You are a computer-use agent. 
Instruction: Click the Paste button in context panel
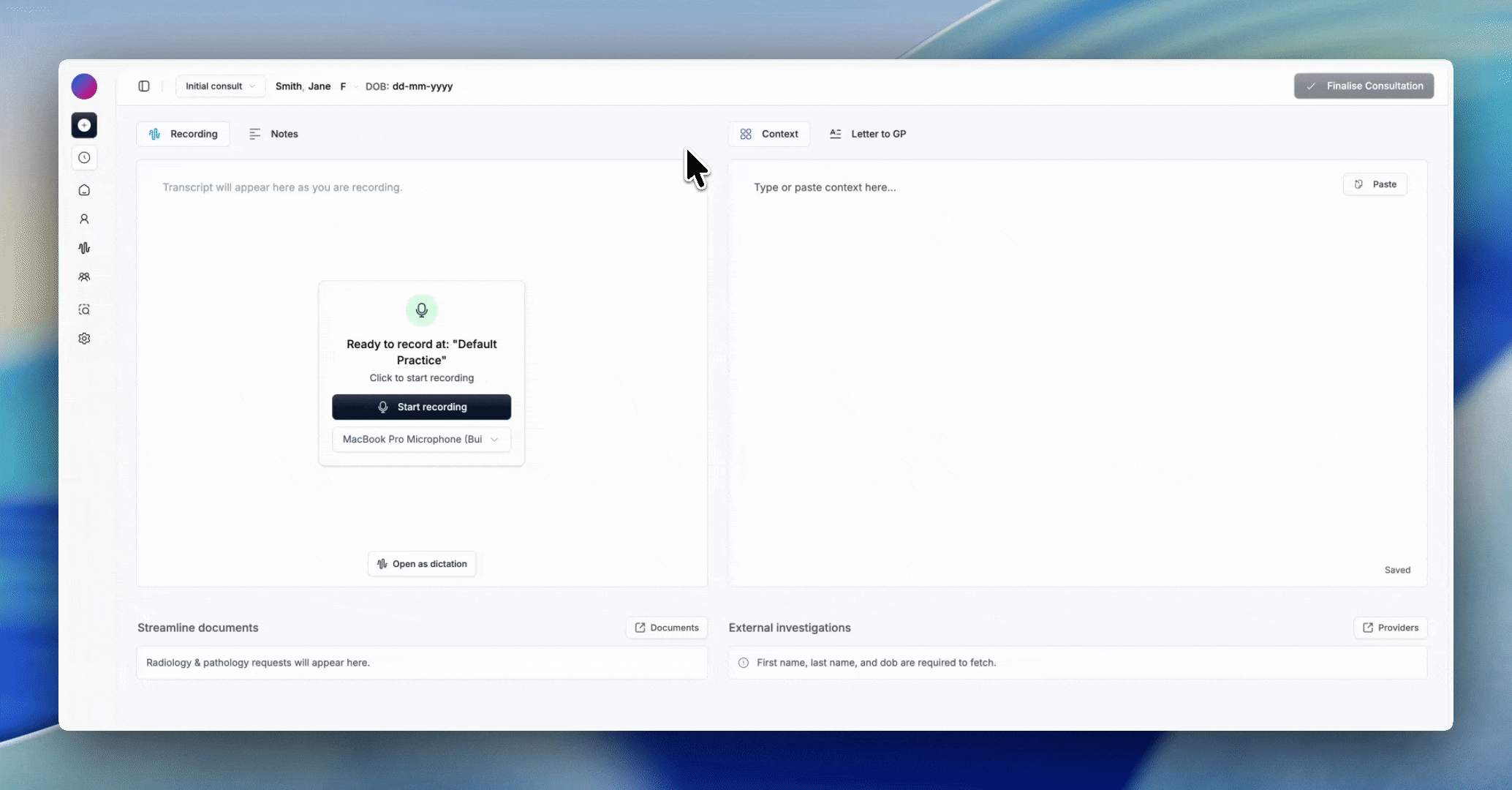[x=1375, y=184]
